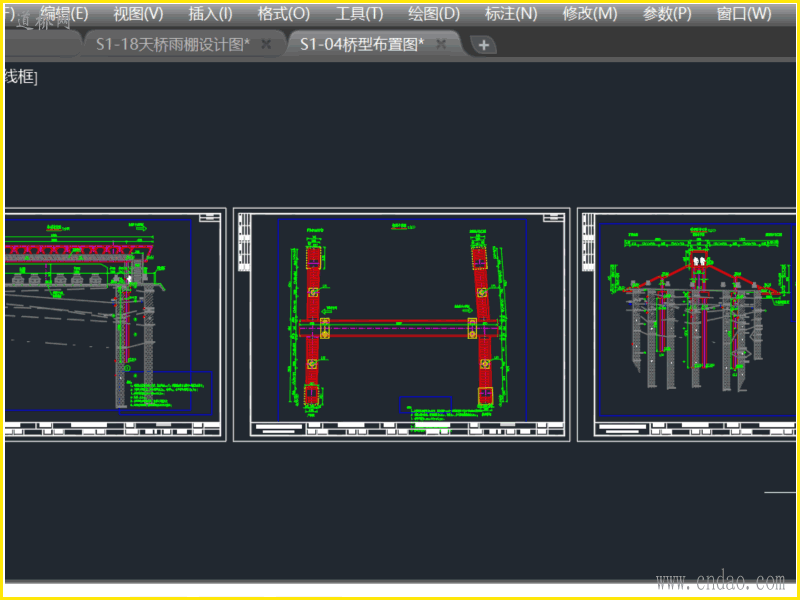Open the 绘图(D) menu
The height and width of the screenshot is (600, 800).
434,14
